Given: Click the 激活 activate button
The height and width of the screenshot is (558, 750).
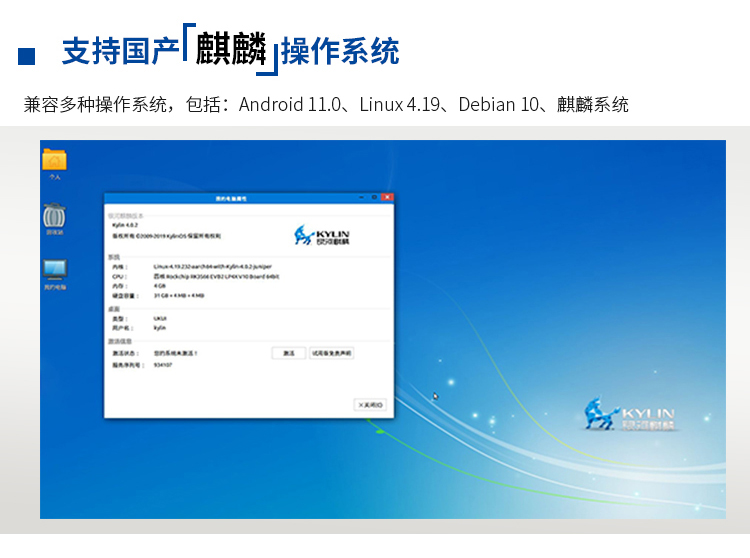Looking at the screenshot, I should tap(288, 353).
